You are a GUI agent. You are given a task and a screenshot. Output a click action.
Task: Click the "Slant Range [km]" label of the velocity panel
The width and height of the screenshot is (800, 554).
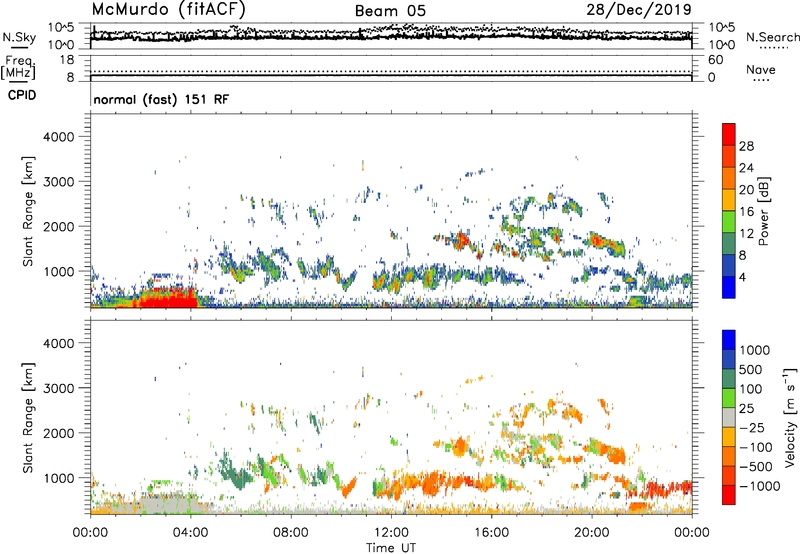click(x=28, y=417)
